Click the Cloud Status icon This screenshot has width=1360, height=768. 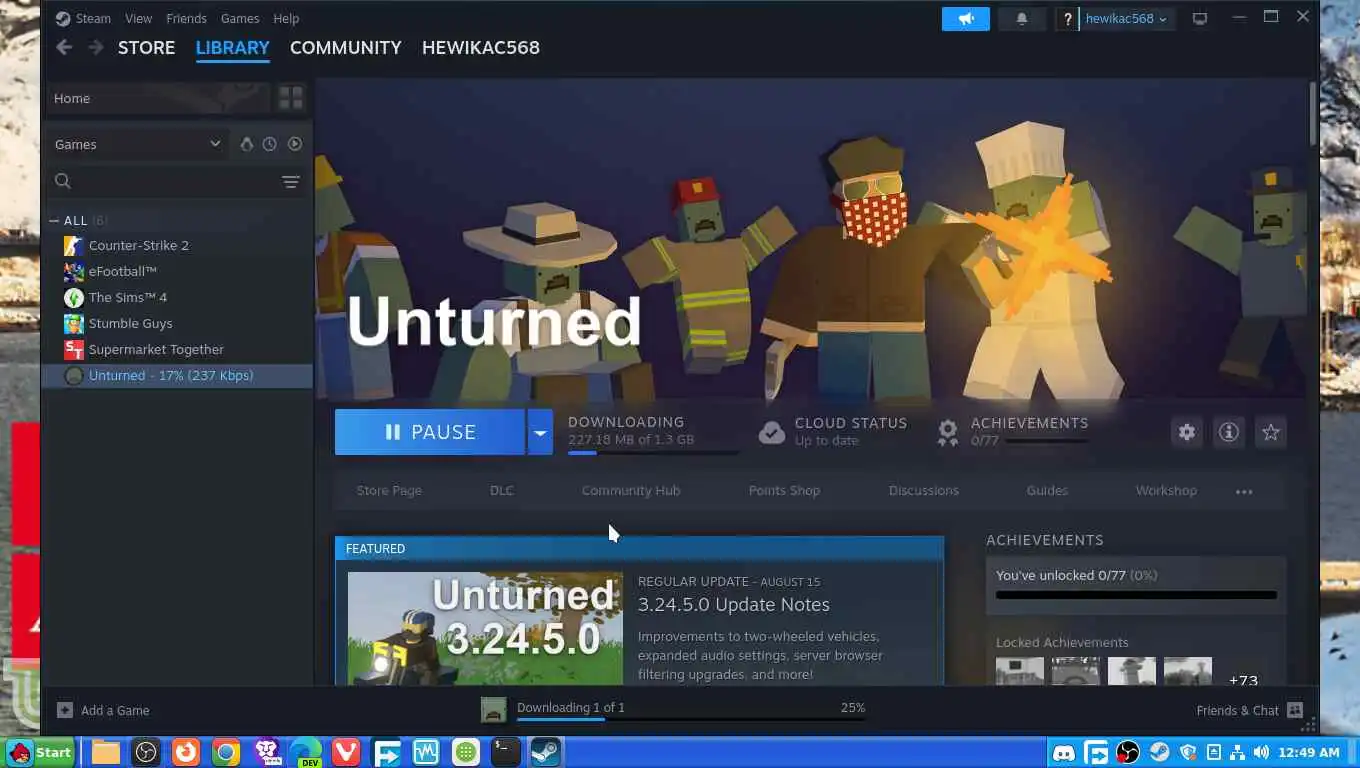[772, 432]
